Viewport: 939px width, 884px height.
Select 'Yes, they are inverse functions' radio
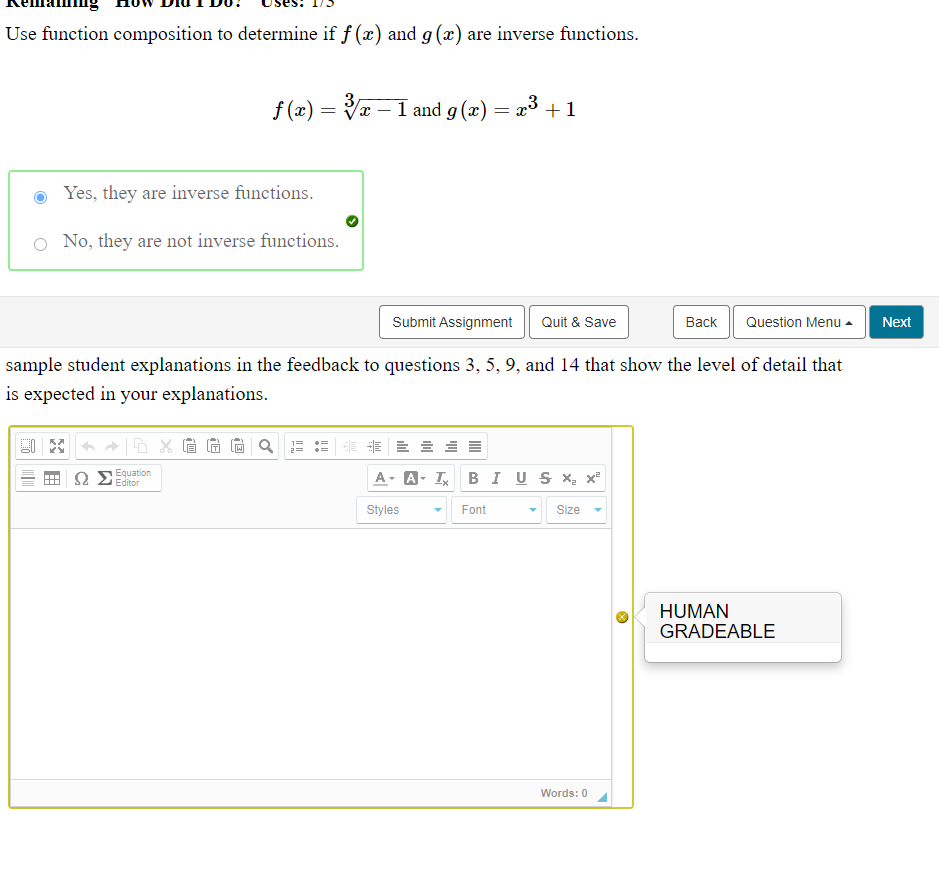tap(40, 197)
